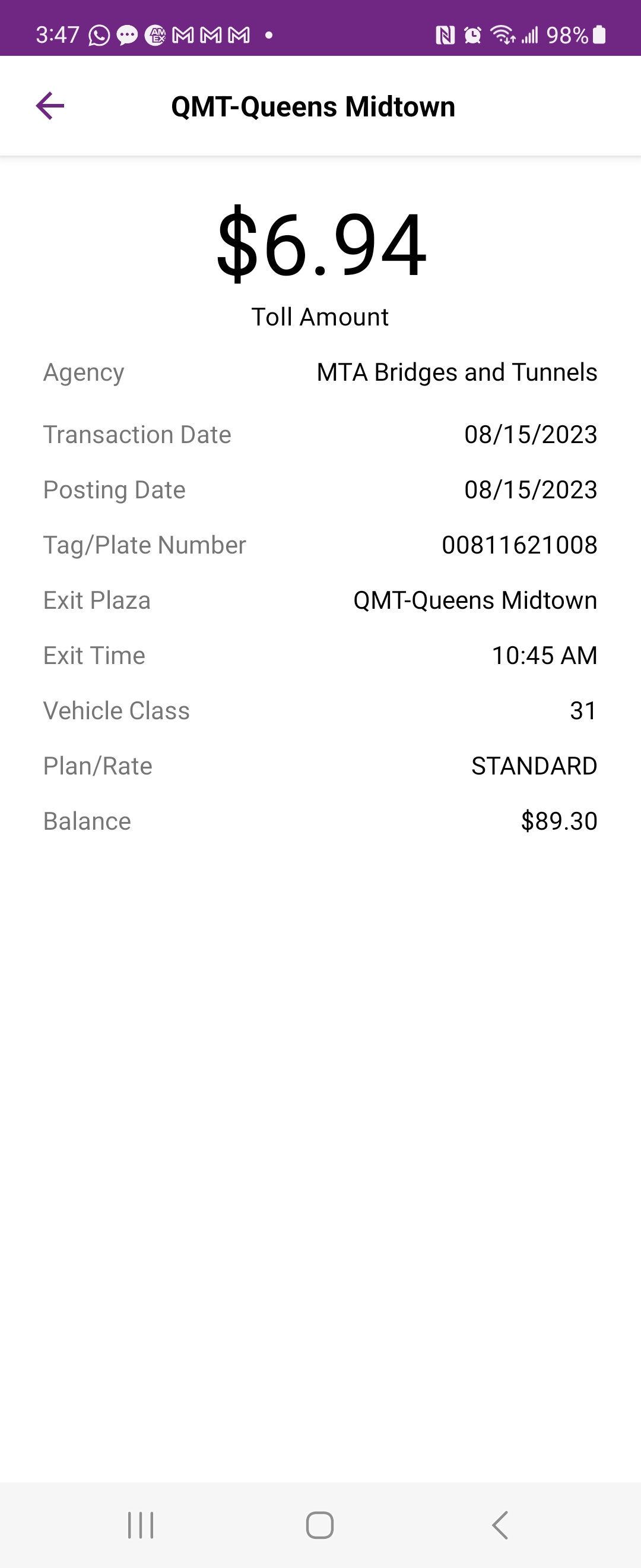Tap the NFC status icon
The height and width of the screenshot is (1568, 641).
coord(445,35)
